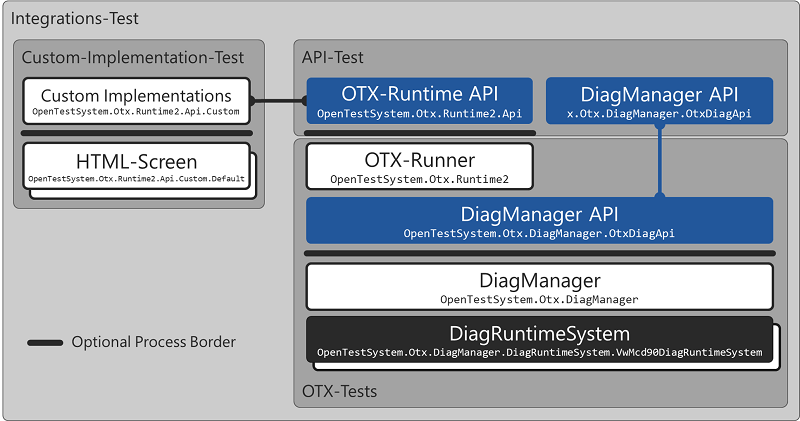The image size is (800, 421).
Task: Click the OTX-Runner box
Action: (420, 166)
